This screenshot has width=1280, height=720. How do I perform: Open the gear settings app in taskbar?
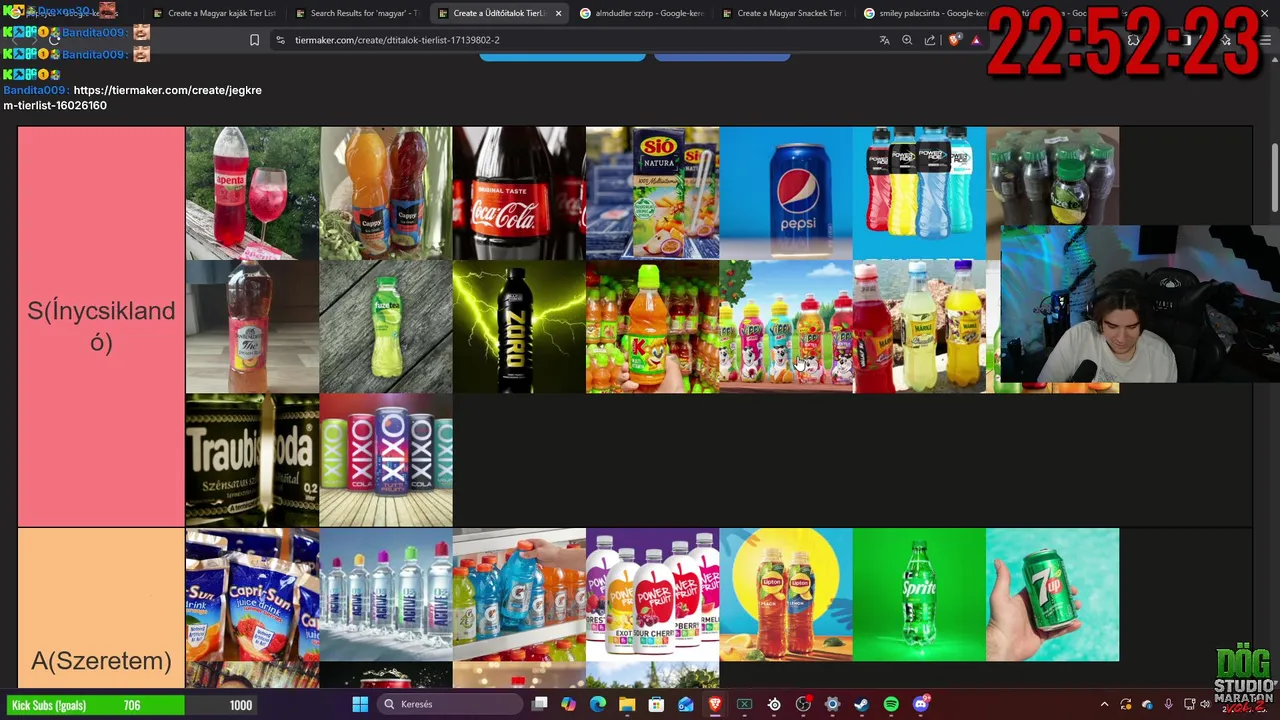[x=832, y=704]
